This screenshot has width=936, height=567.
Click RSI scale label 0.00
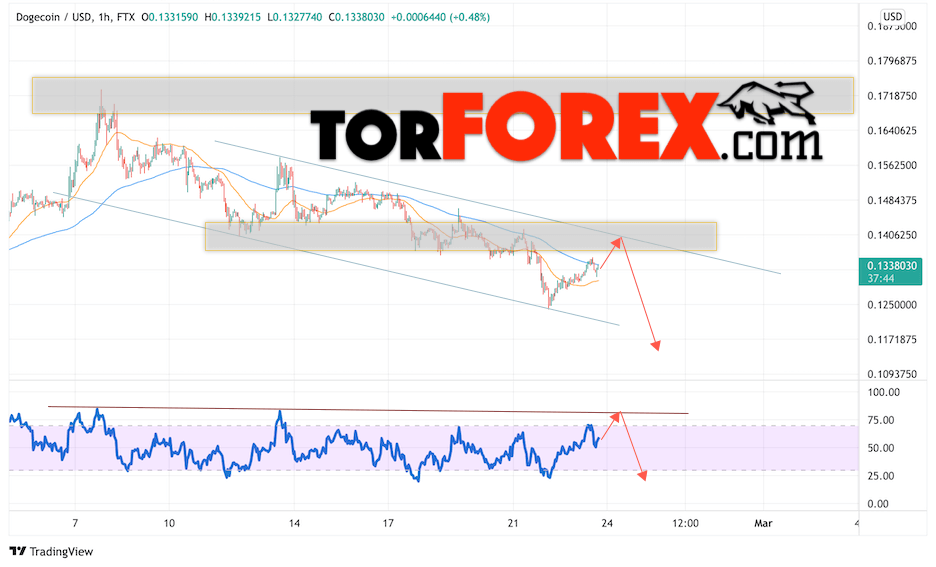click(878, 504)
